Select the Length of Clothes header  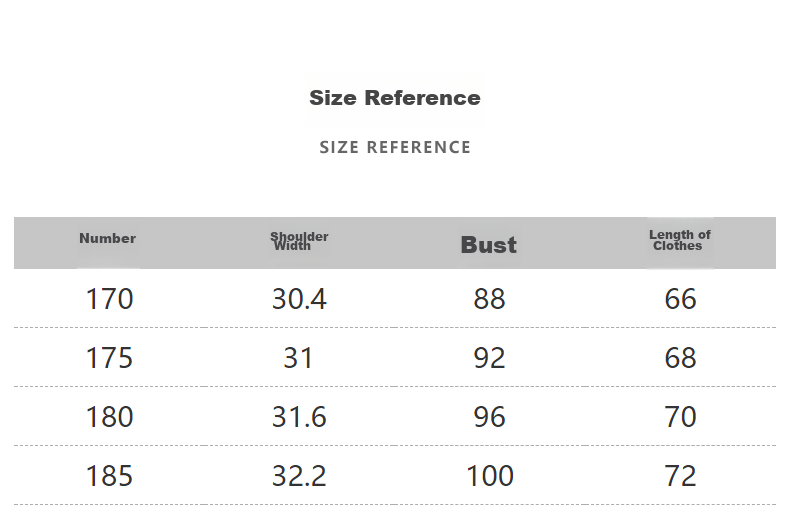tap(680, 240)
